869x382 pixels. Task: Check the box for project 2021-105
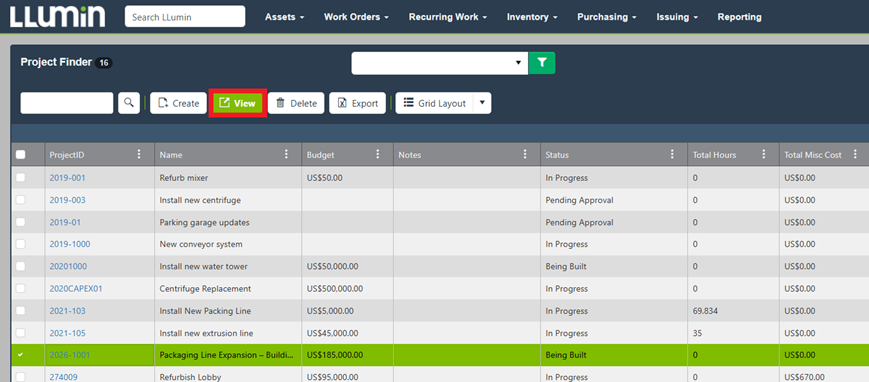point(21,333)
